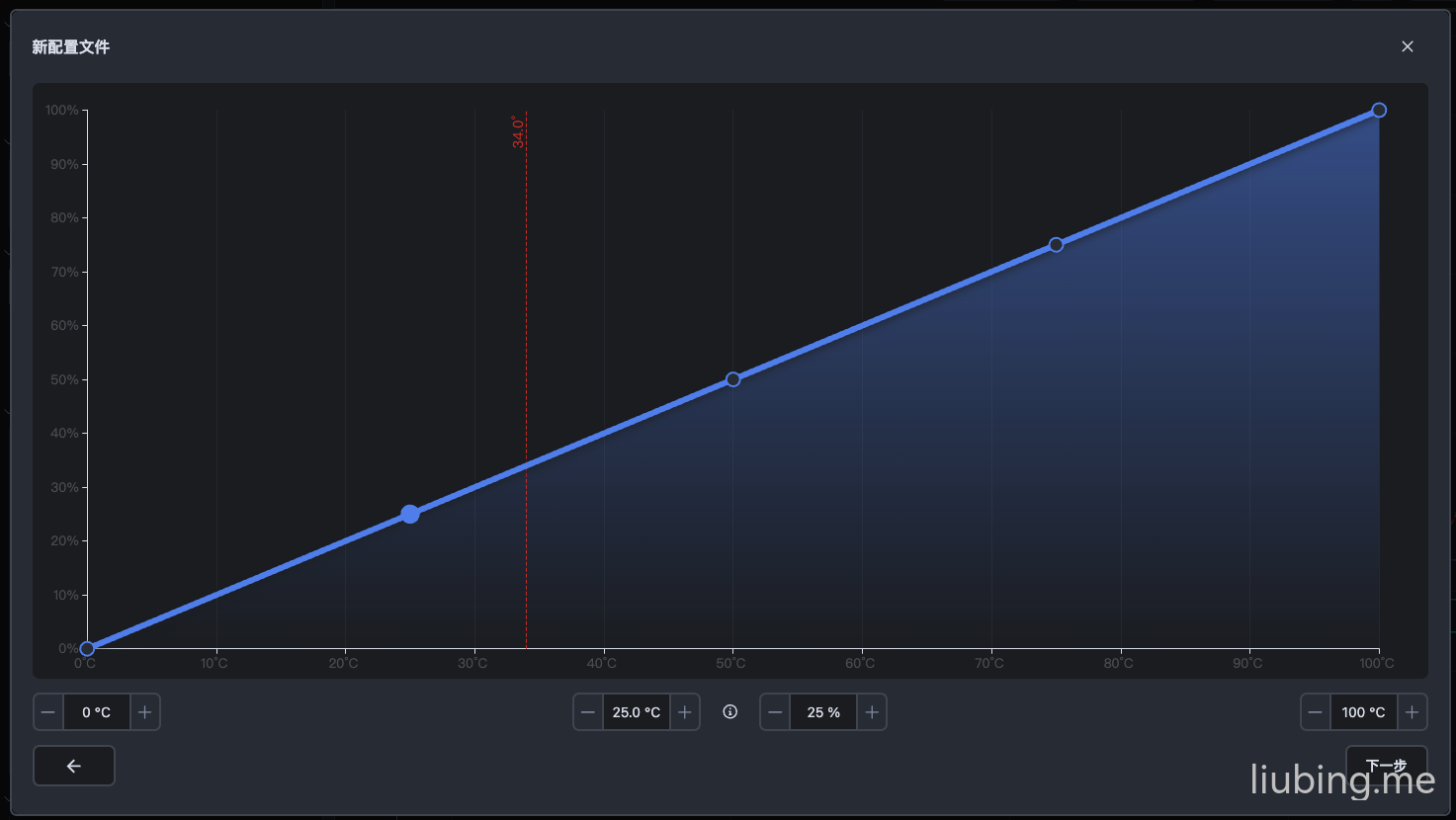Select the curve point at 50°C

[733, 379]
